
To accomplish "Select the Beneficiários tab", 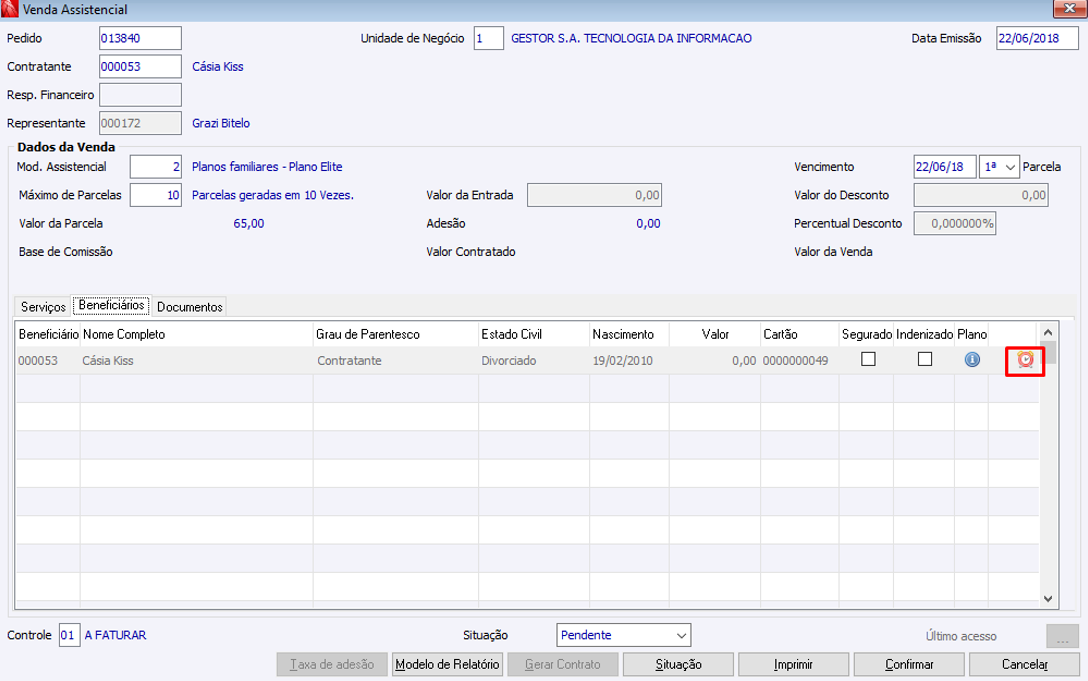I will (x=112, y=305).
